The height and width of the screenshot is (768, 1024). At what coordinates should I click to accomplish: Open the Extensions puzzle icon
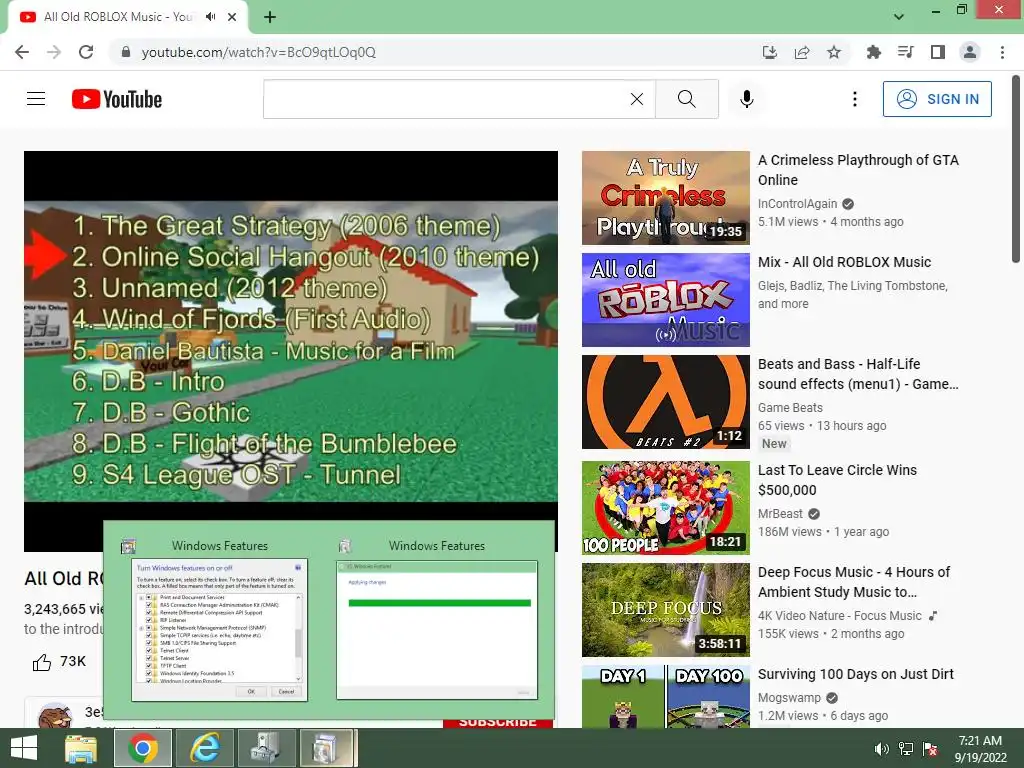click(x=873, y=52)
